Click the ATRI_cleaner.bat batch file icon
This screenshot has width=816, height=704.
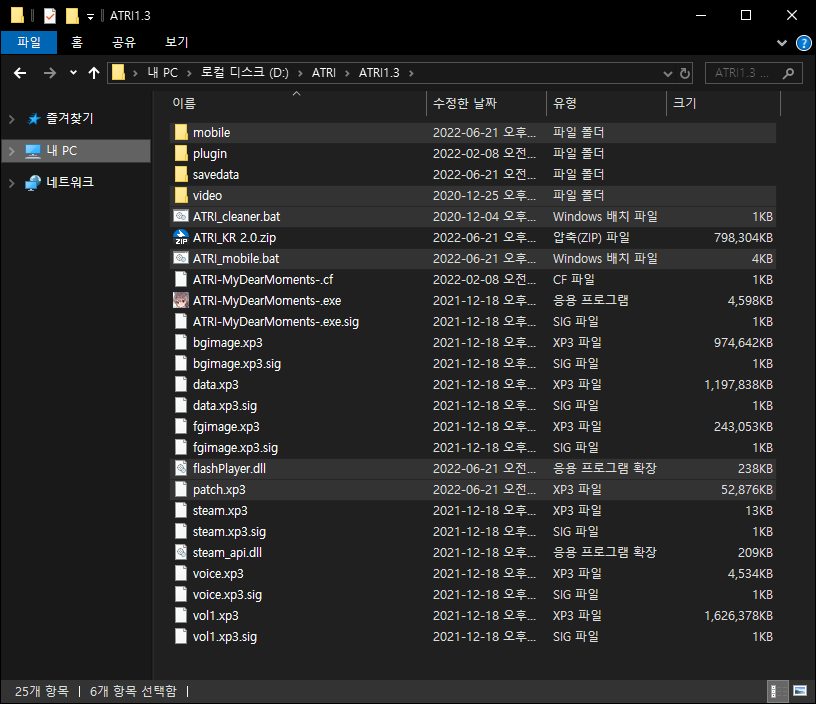(x=181, y=216)
